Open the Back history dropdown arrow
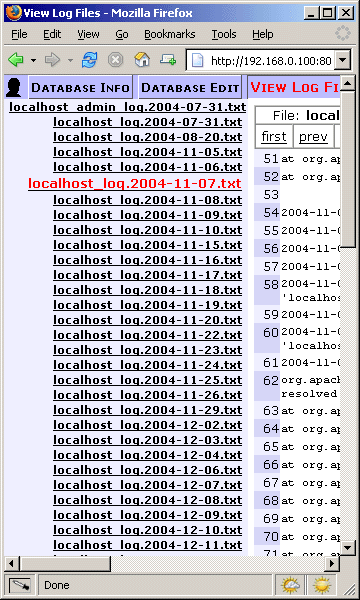Screen dimensions: 360x600 33,60
